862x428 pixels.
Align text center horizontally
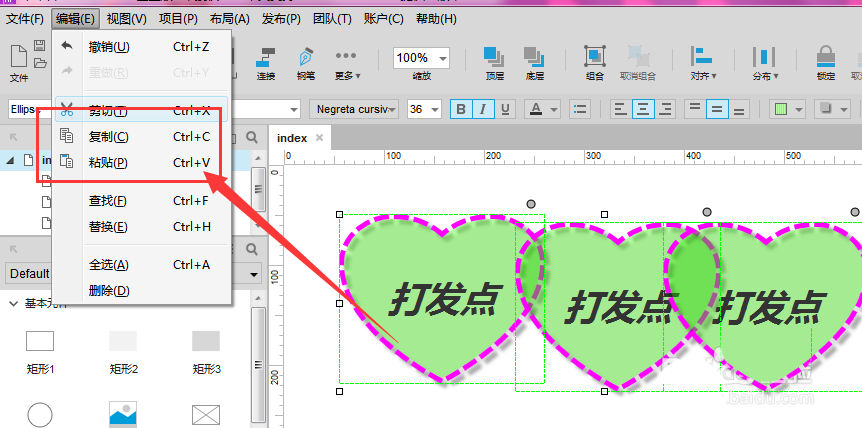[x=643, y=109]
